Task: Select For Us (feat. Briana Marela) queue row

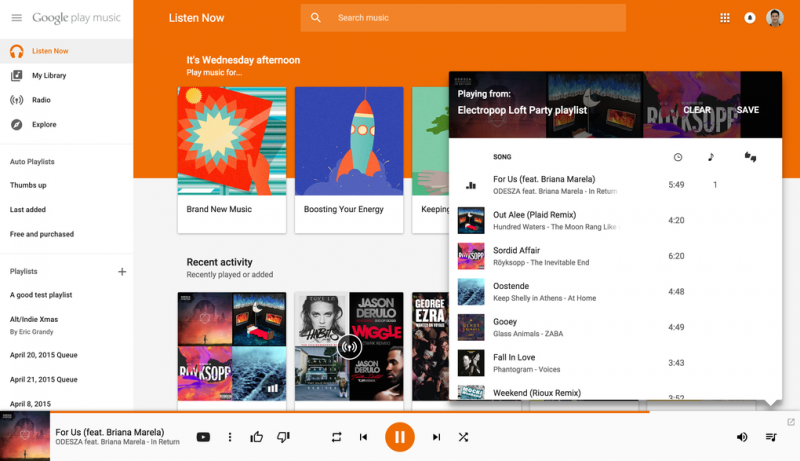Action: pyautogui.click(x=615, y=185)
